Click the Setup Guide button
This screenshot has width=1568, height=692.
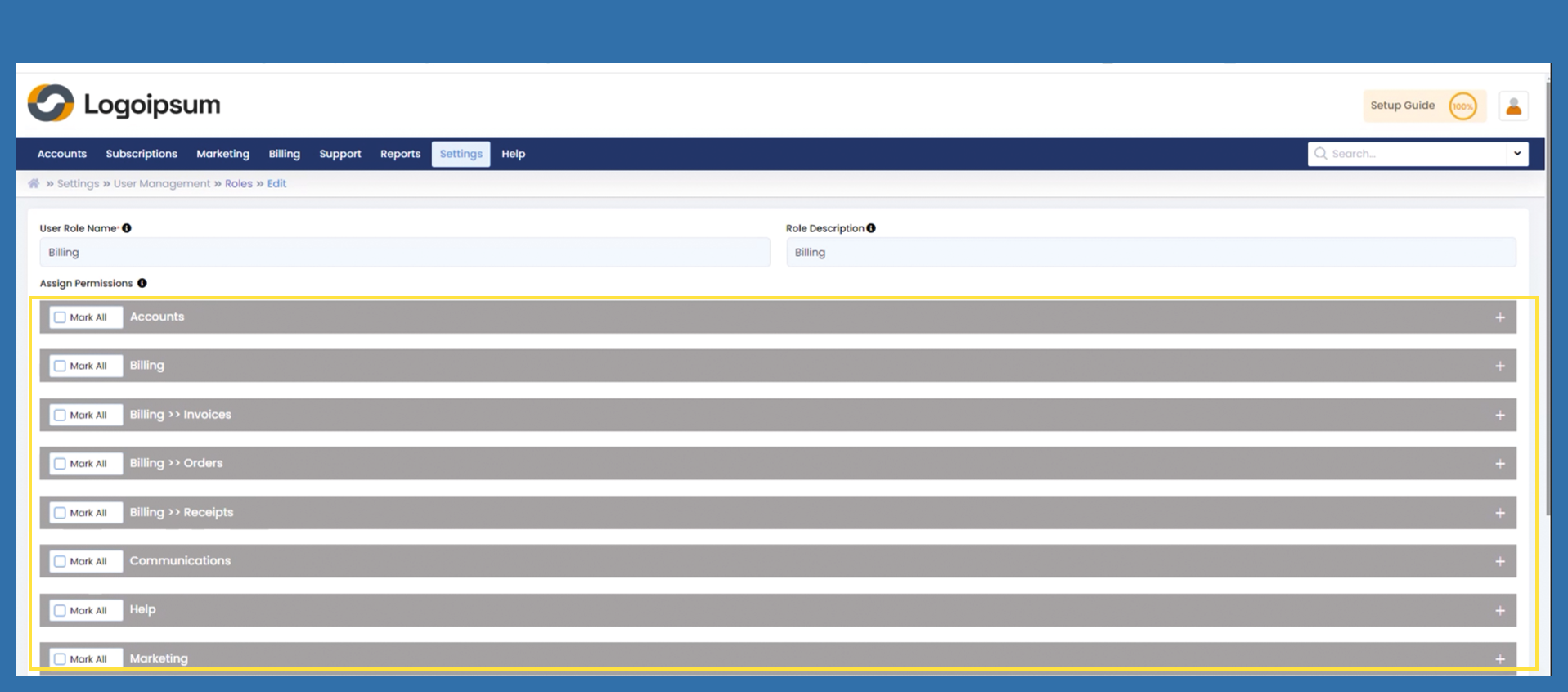pyautogui.click(x=1402, y=106)
